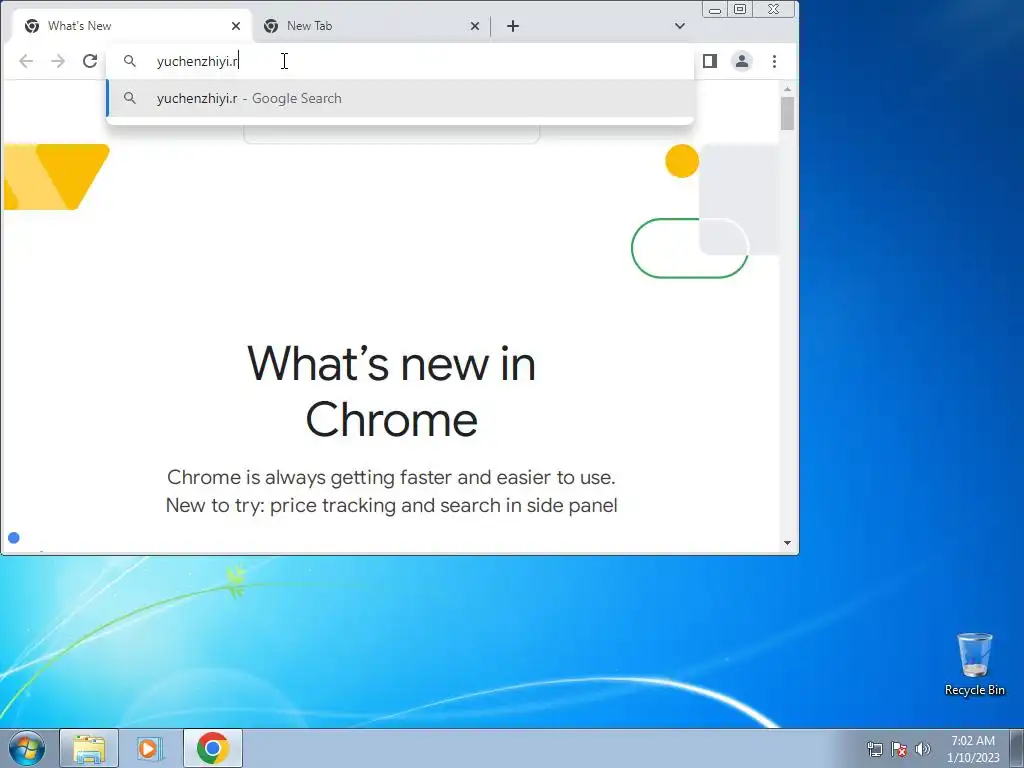Click the Show desktop button
1024x768 pixels.
(x=1017, y=748)
